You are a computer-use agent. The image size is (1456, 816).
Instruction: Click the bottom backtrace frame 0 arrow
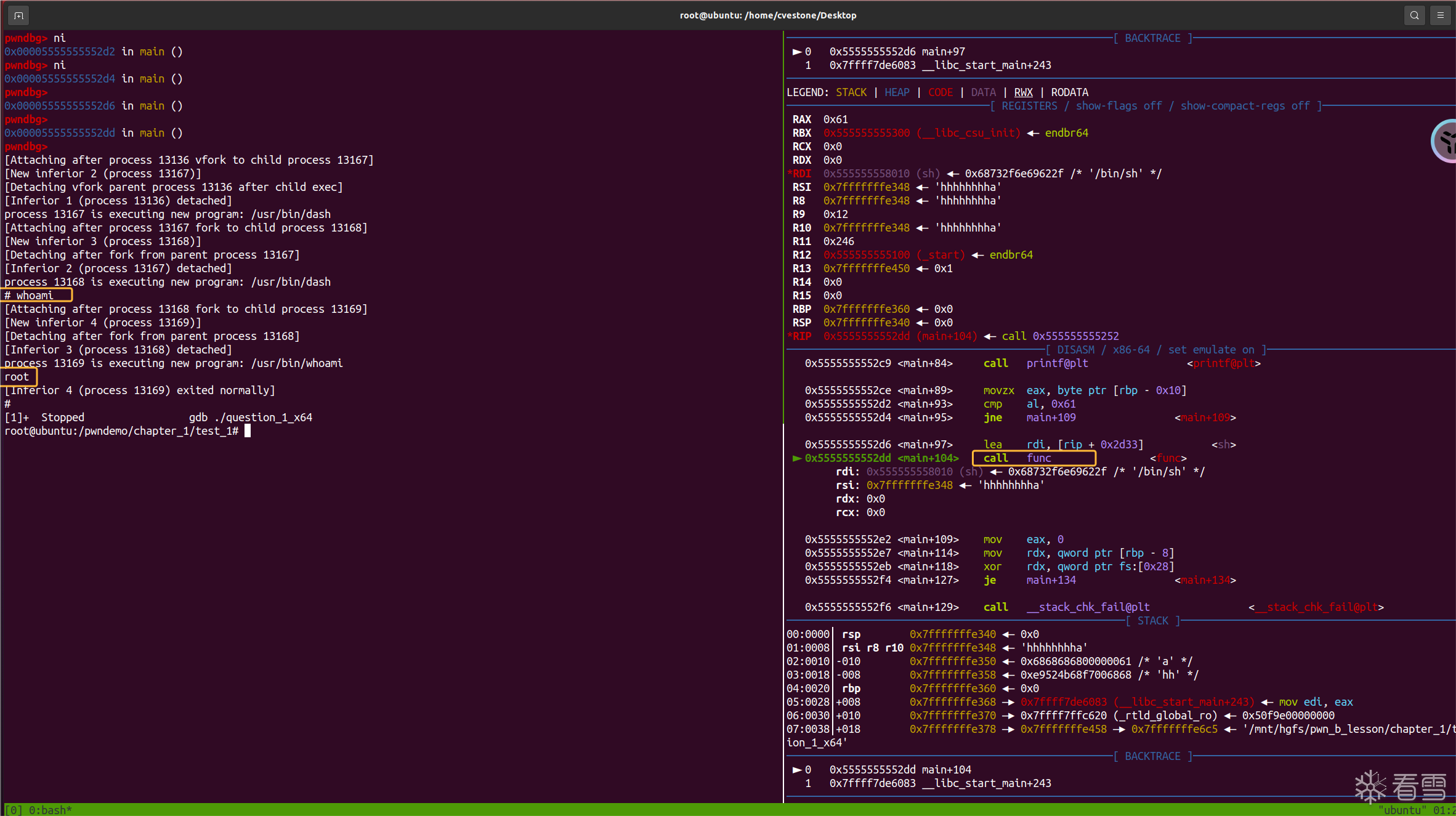(796, 770)
